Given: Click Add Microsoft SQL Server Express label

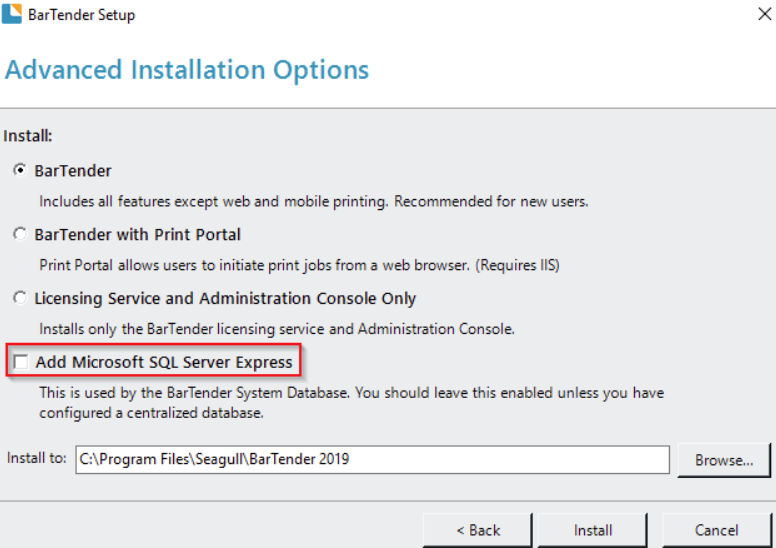Looking at the screenshot, I should tap(164, 362).
